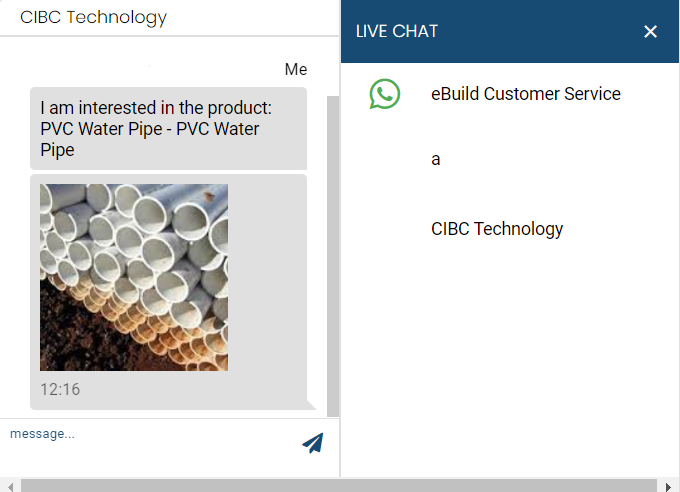Click the horizontal scrollbar at bottom
Image resolution: width=680 pixels, height=492 pixels.
pos(340,485)
